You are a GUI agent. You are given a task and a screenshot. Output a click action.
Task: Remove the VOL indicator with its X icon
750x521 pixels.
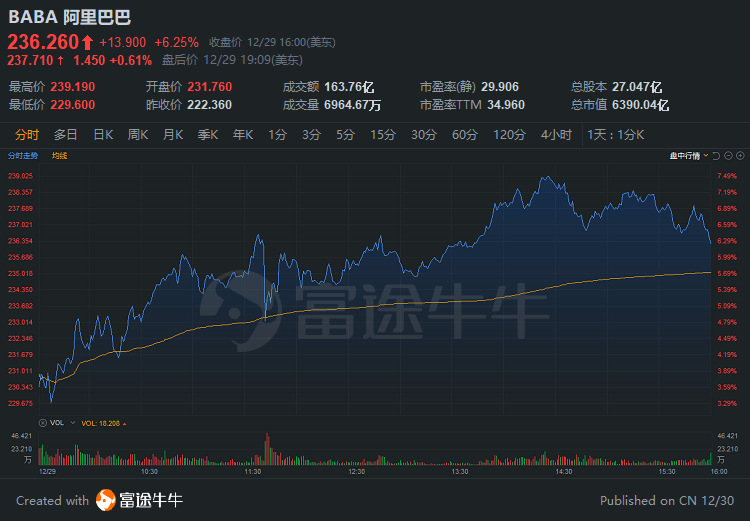pos(43,423)
